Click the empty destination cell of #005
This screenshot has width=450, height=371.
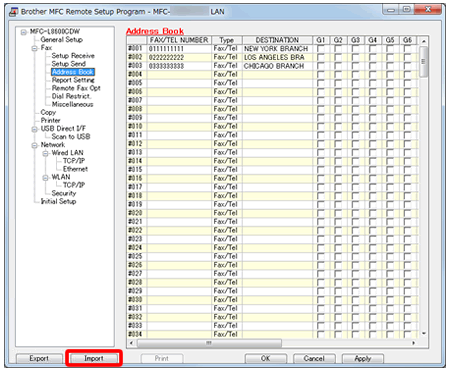point(277,83)
